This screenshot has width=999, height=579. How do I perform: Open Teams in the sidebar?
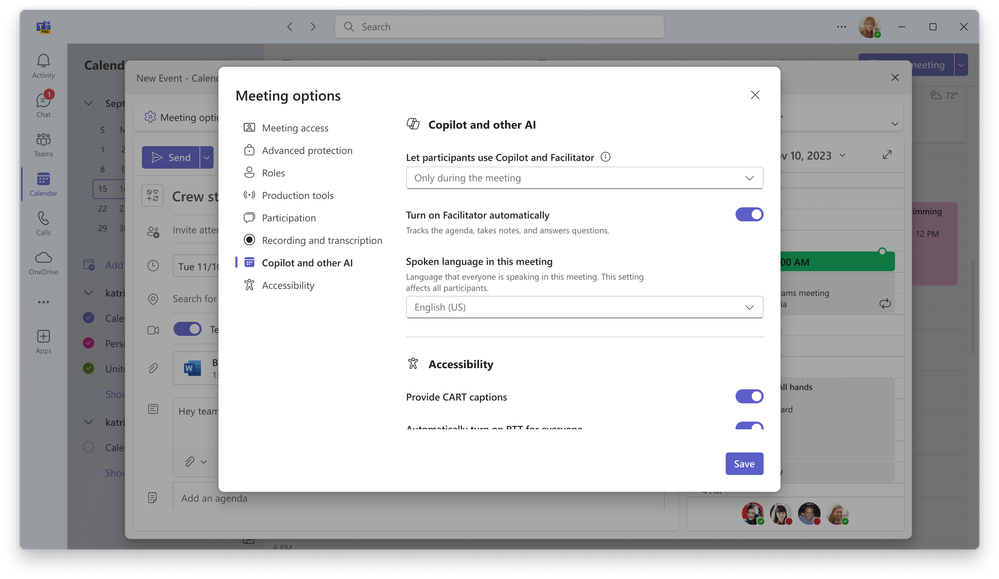pos(43,145)
